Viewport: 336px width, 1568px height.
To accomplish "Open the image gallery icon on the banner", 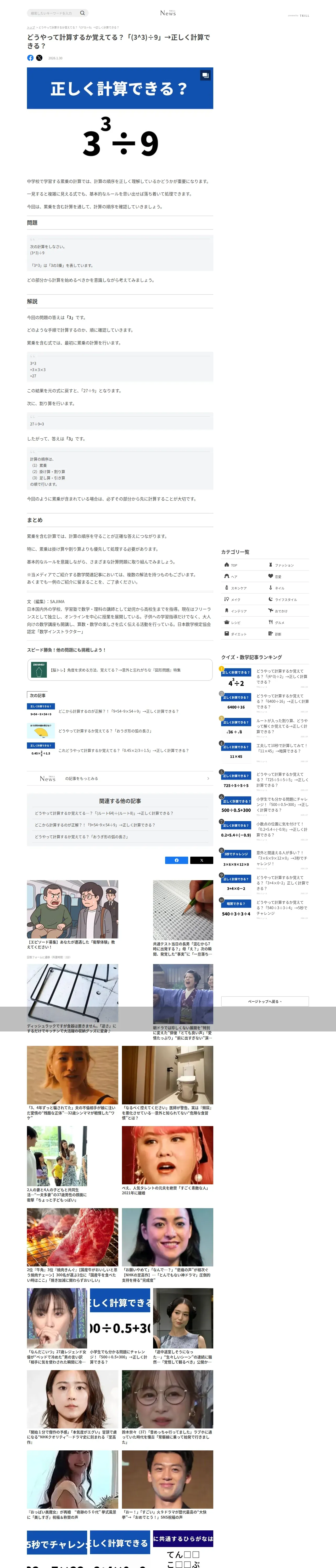I will (205, 76).
